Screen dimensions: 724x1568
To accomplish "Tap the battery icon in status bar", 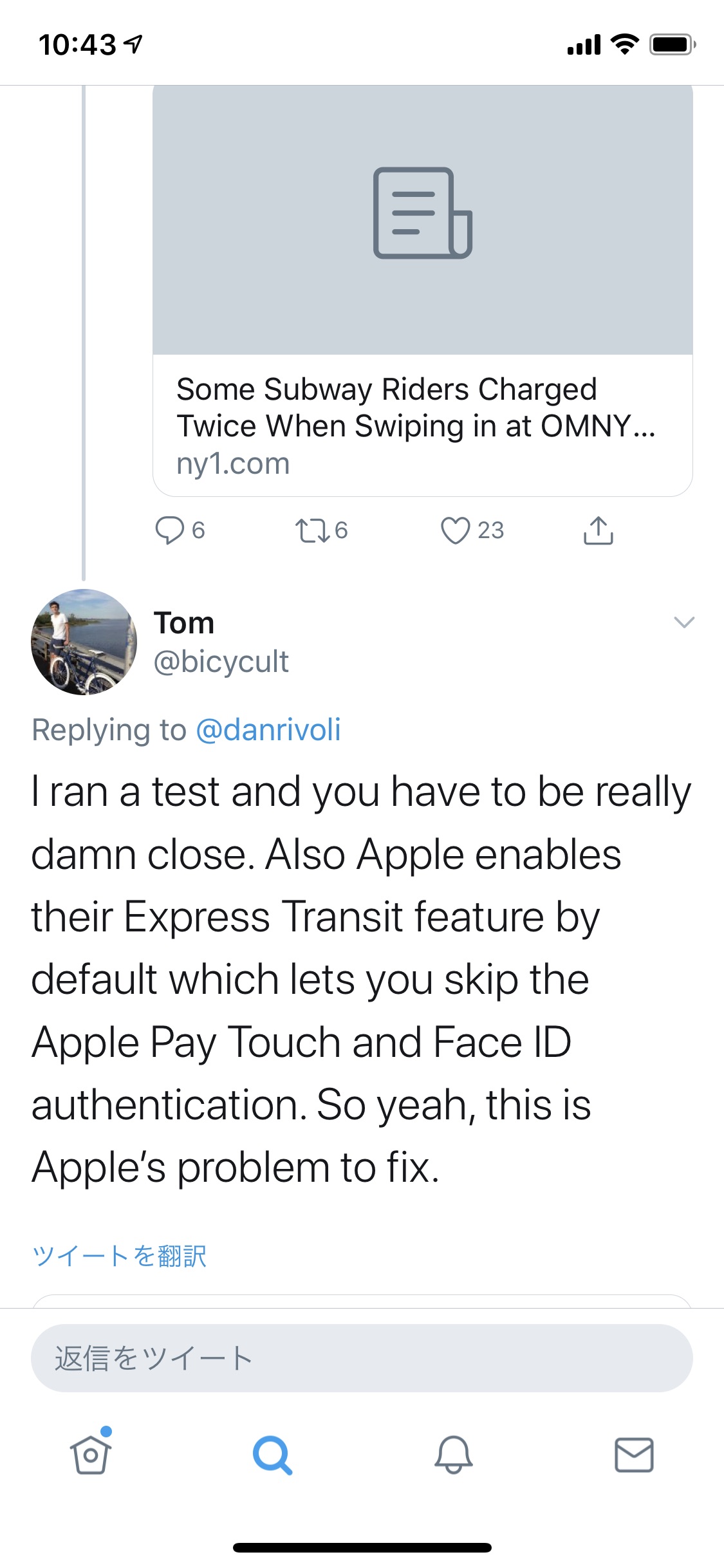I will point(672,44).
